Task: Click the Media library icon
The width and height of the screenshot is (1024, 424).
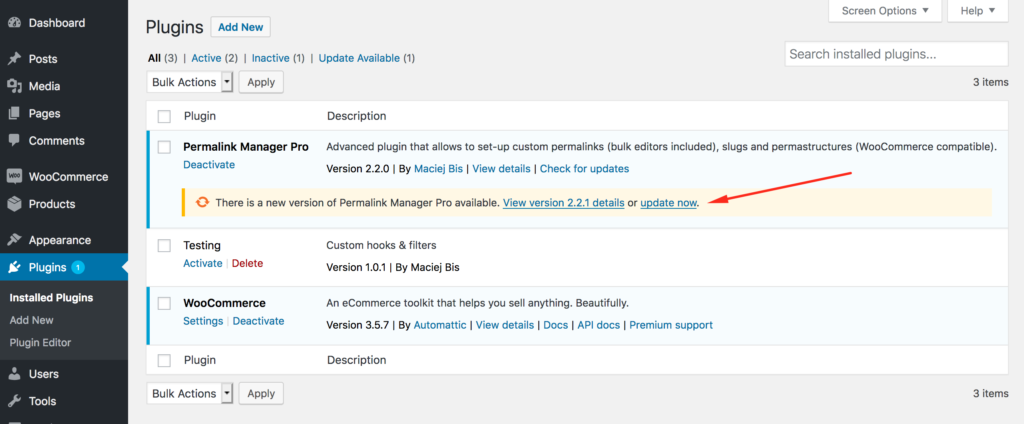Action: (14, 86)
